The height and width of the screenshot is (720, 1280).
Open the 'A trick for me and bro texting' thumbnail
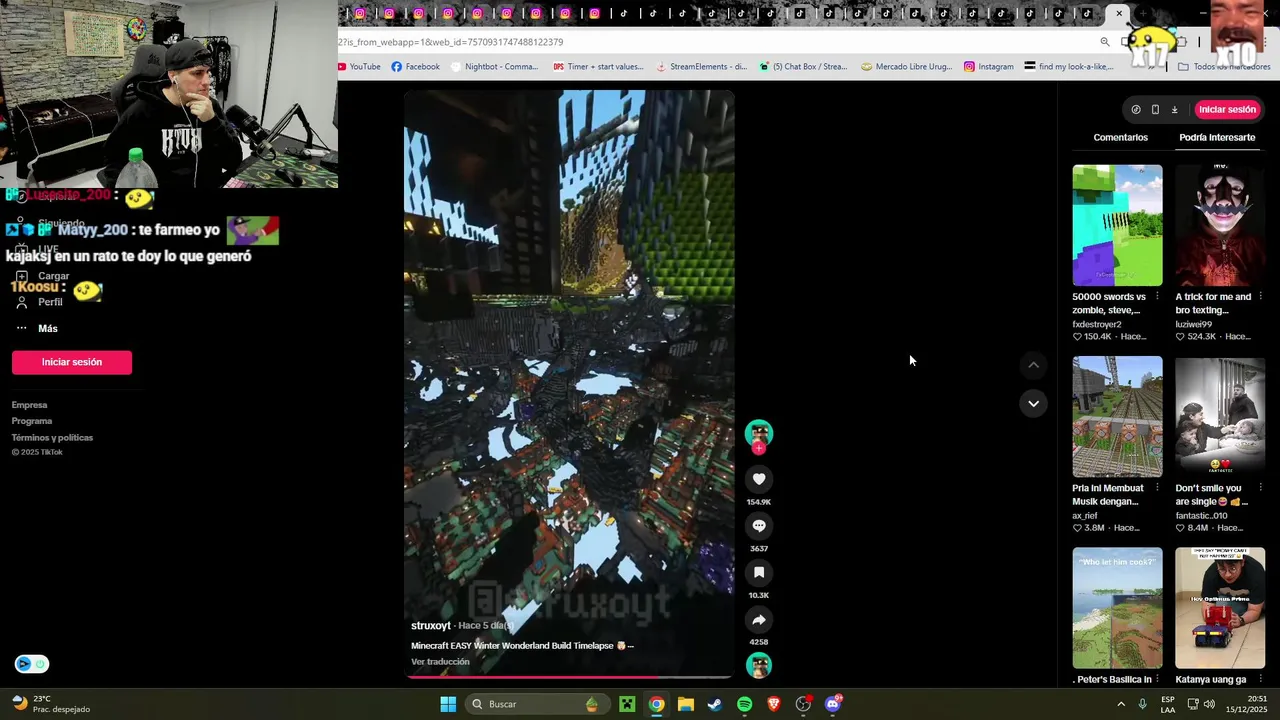pyautogui.click(x=1220, y=225)
